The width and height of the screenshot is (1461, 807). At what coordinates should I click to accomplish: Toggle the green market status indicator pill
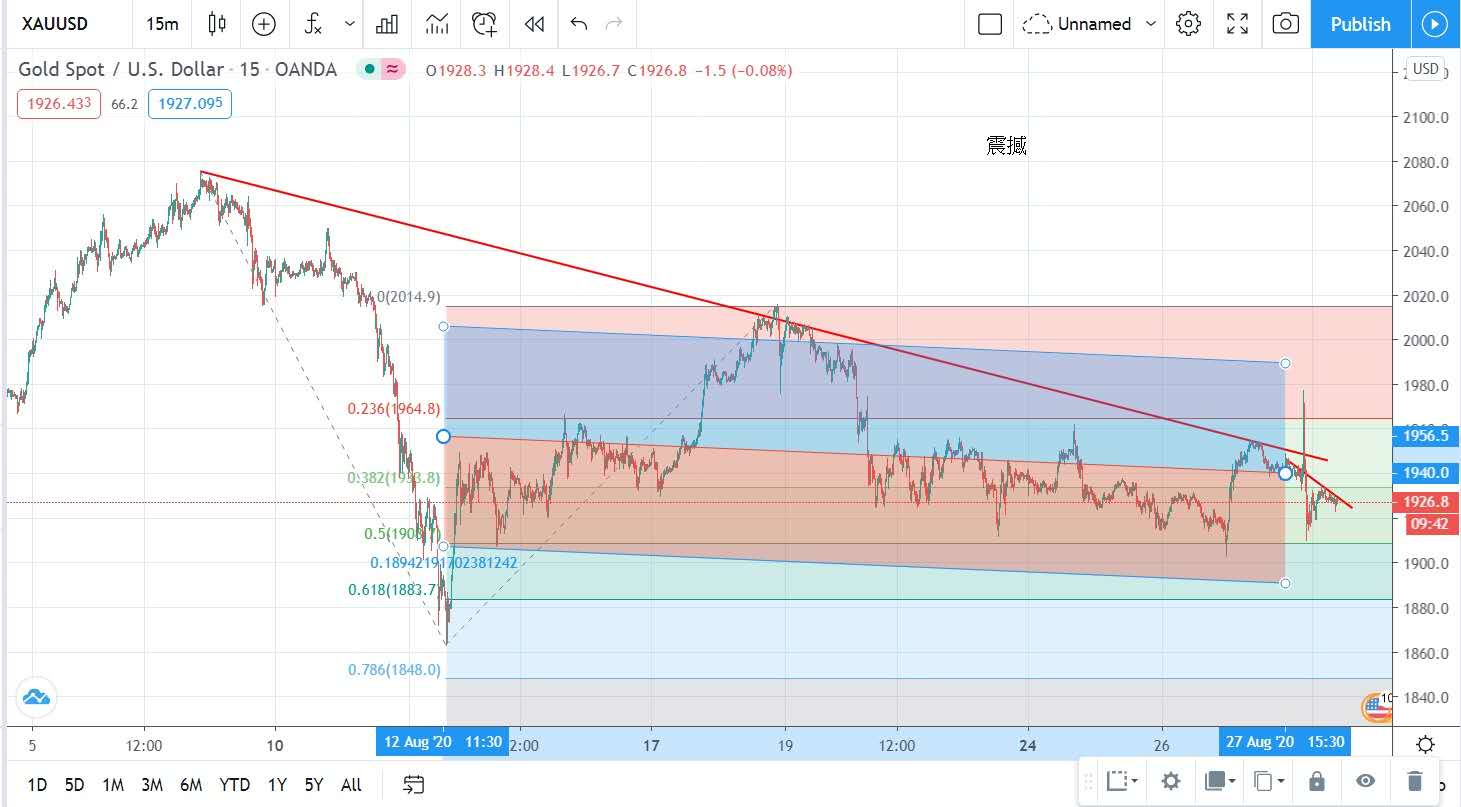[x=369, y=70]
